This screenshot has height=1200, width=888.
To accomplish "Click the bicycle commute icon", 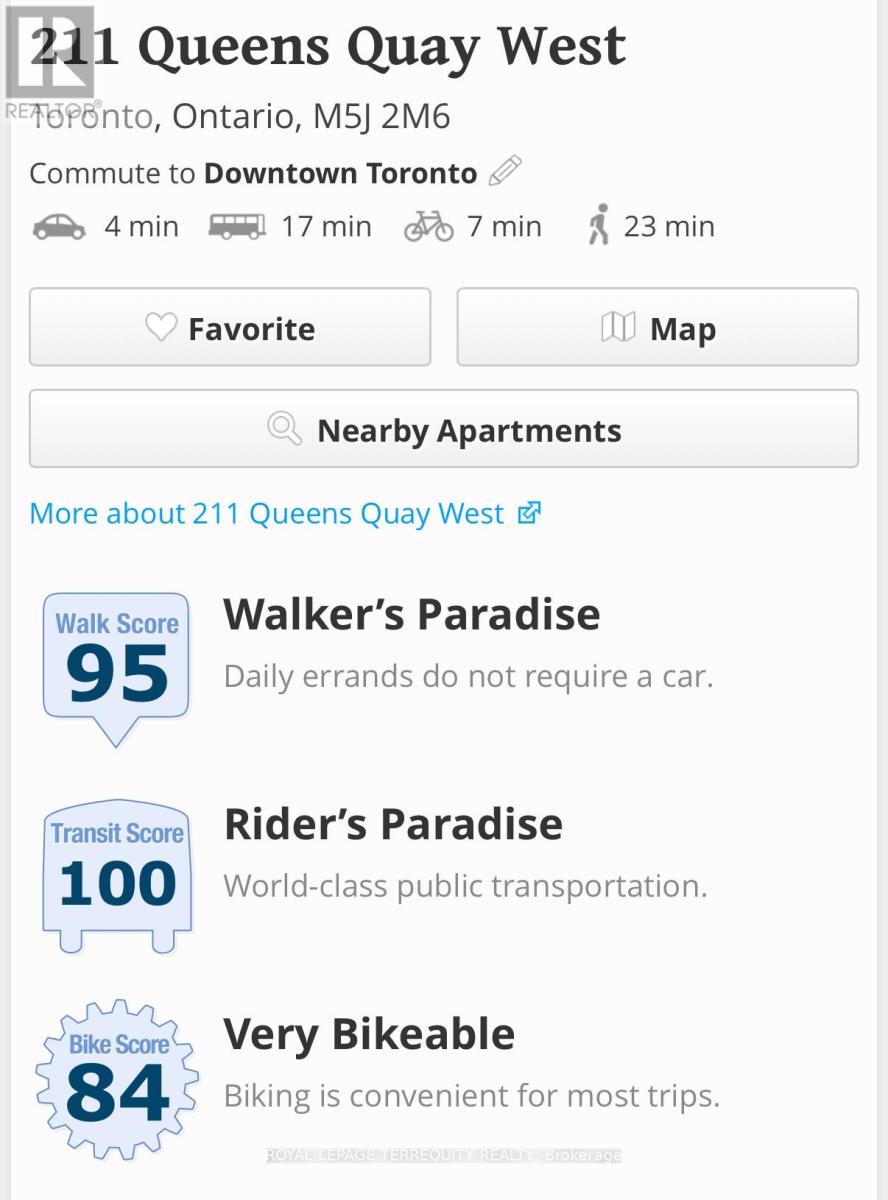I will [428, 227].
